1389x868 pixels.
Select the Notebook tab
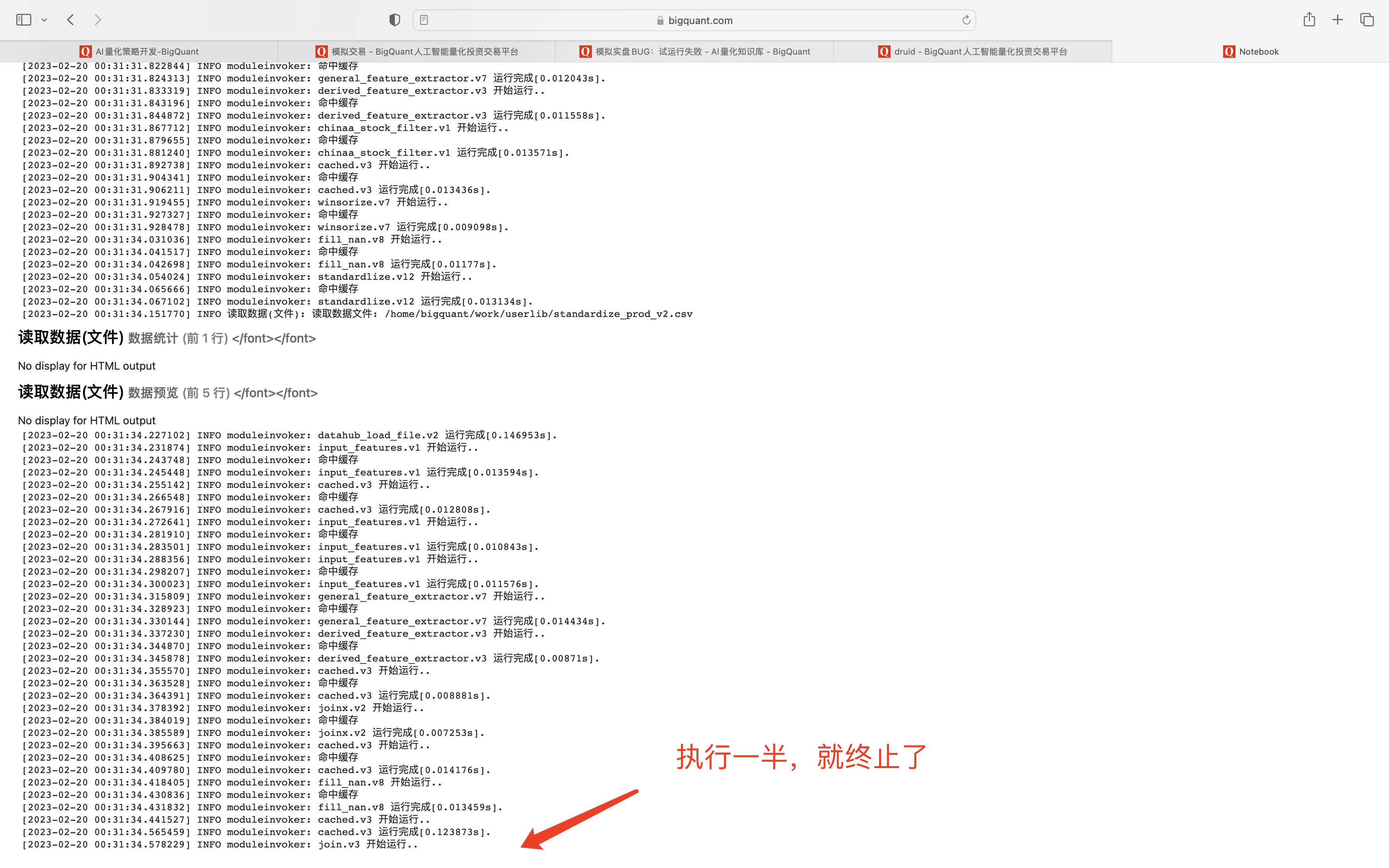click(1251, 52)
